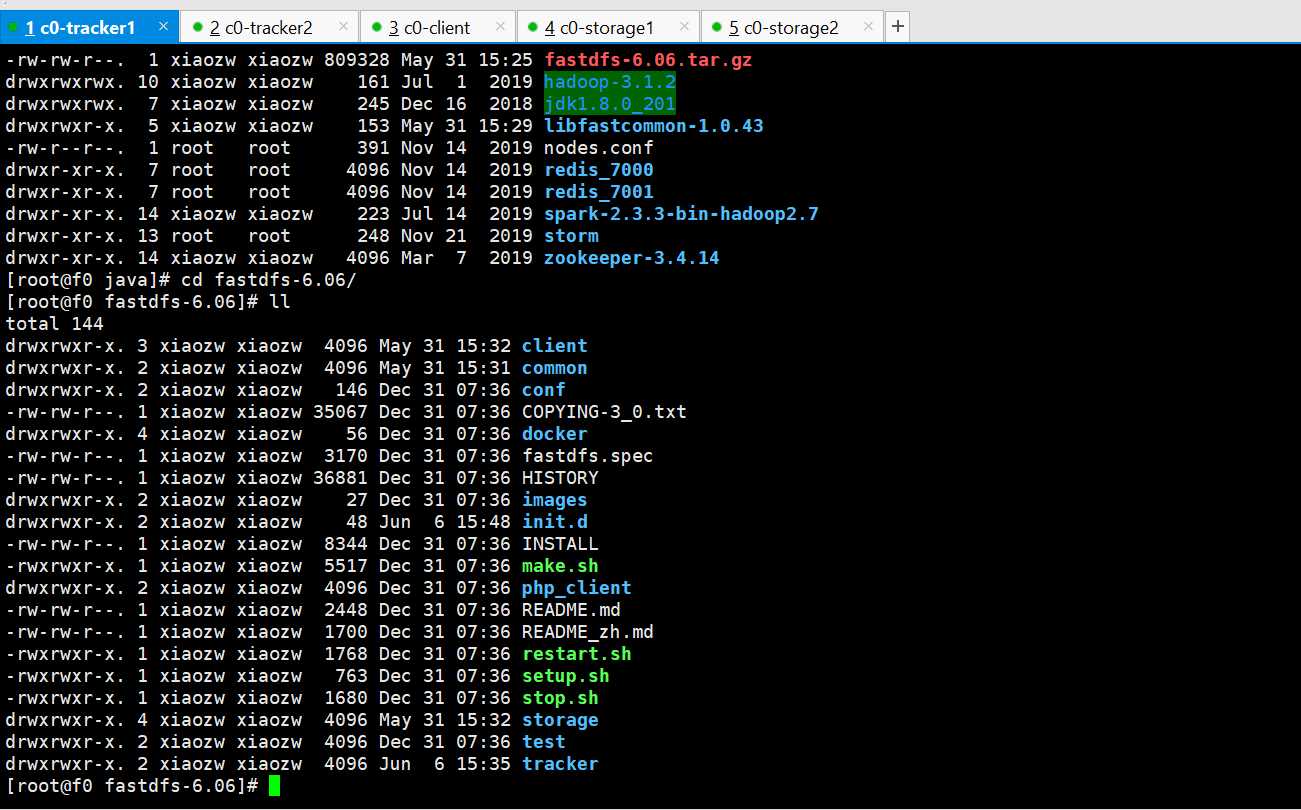1301x810 pixels.
Task: Click the green status dot on c0-client tab
Action: 377,27
